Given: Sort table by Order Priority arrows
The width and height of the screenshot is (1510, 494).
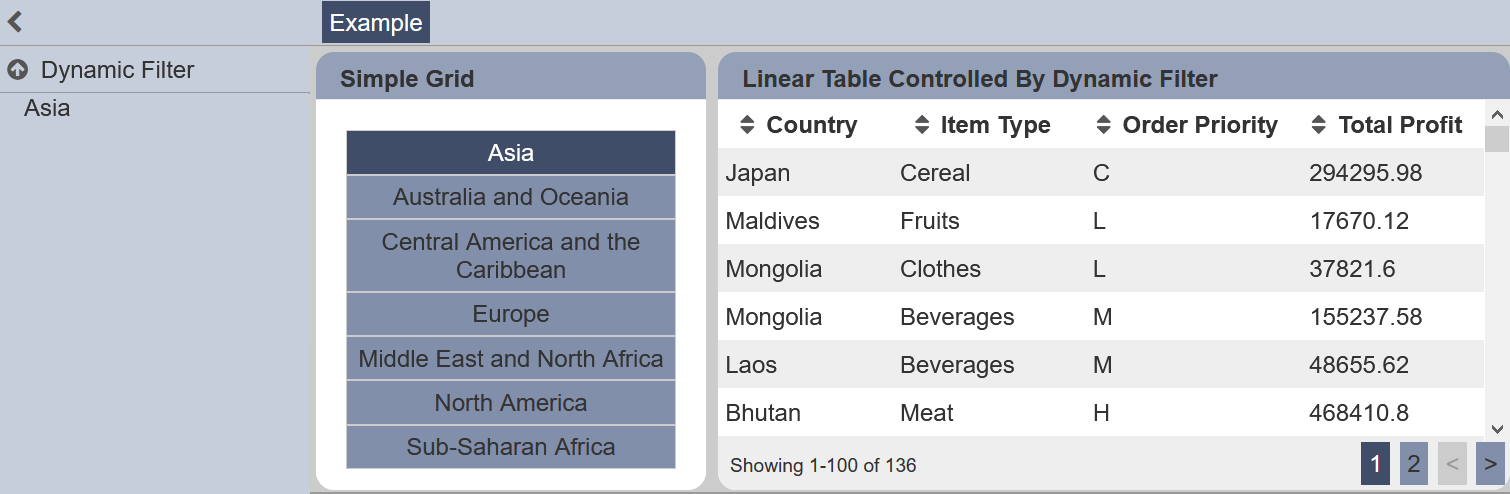Looking at the screenshot, I should point(1104,125).
